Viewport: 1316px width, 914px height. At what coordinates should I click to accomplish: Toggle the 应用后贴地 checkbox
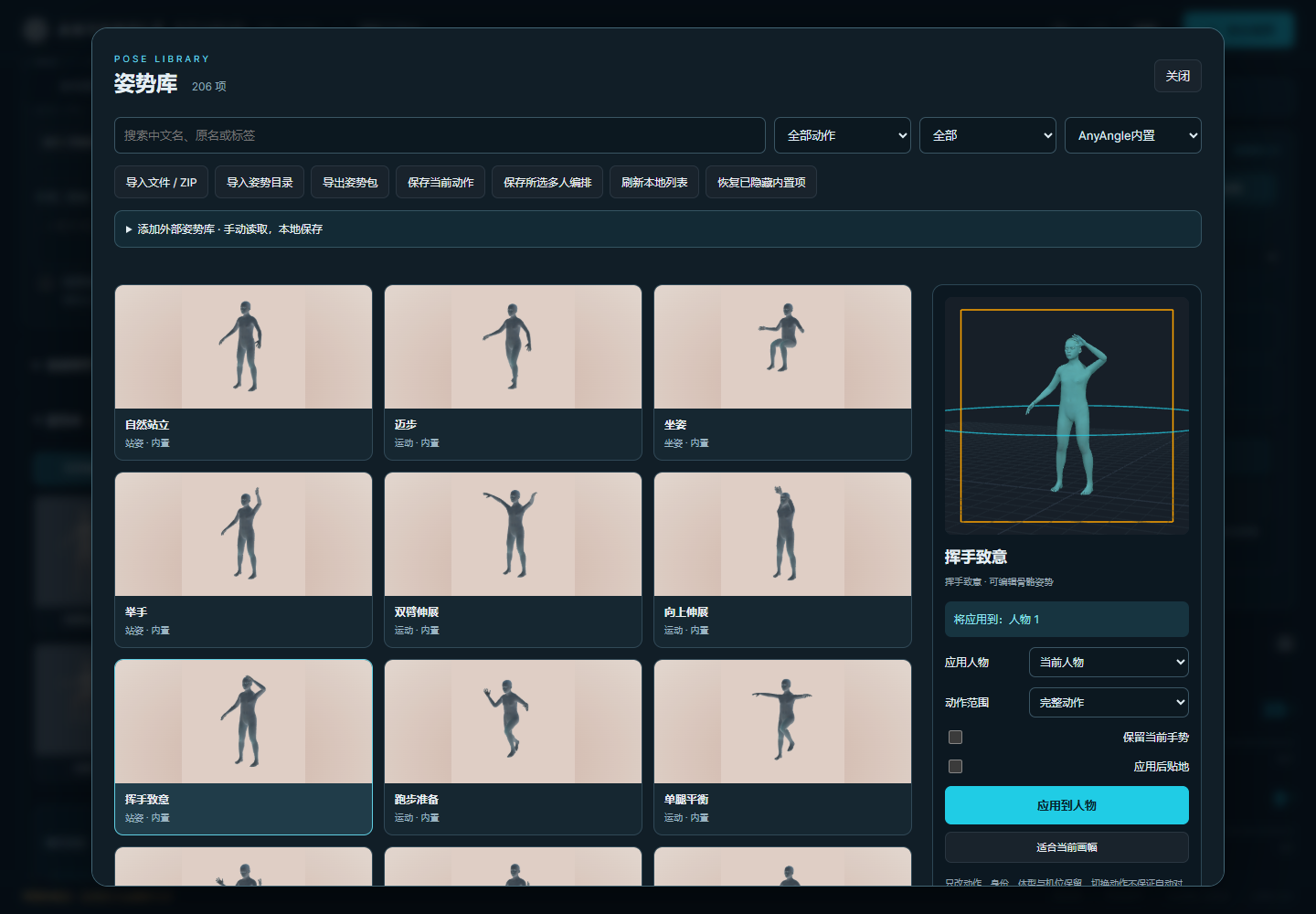(x=956, y=767)
